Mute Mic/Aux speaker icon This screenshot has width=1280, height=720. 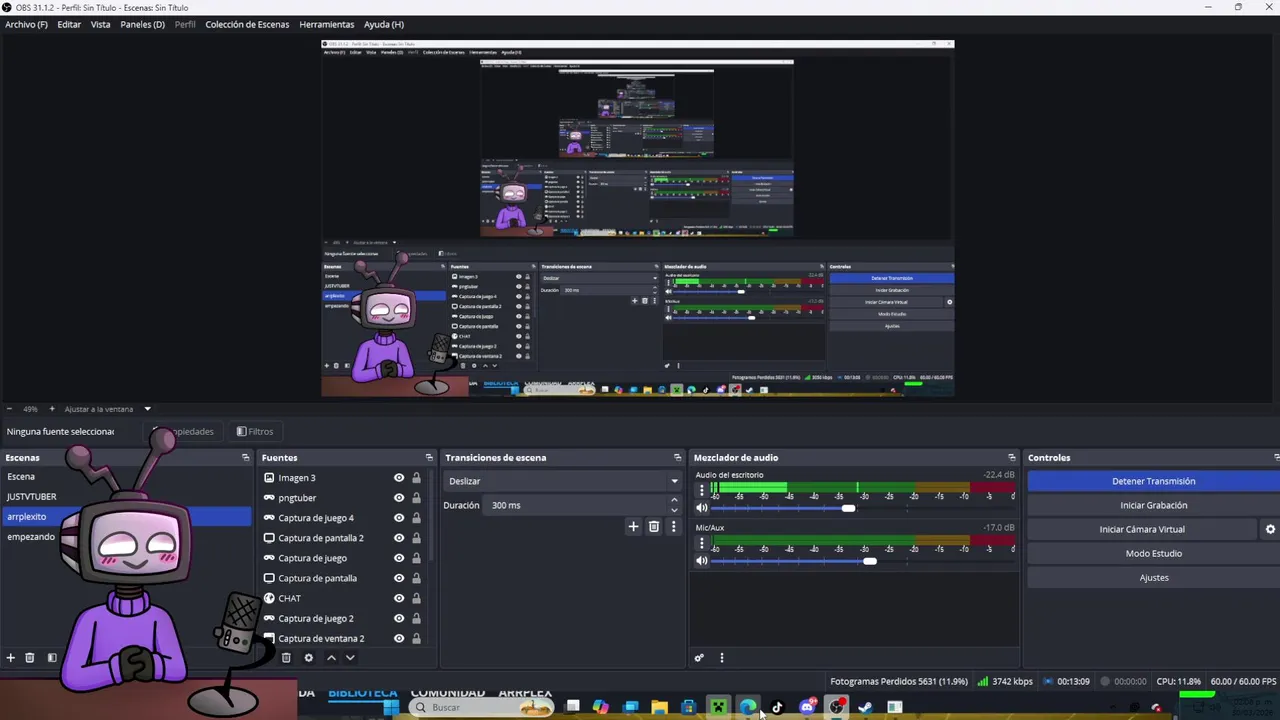point(702,561)
